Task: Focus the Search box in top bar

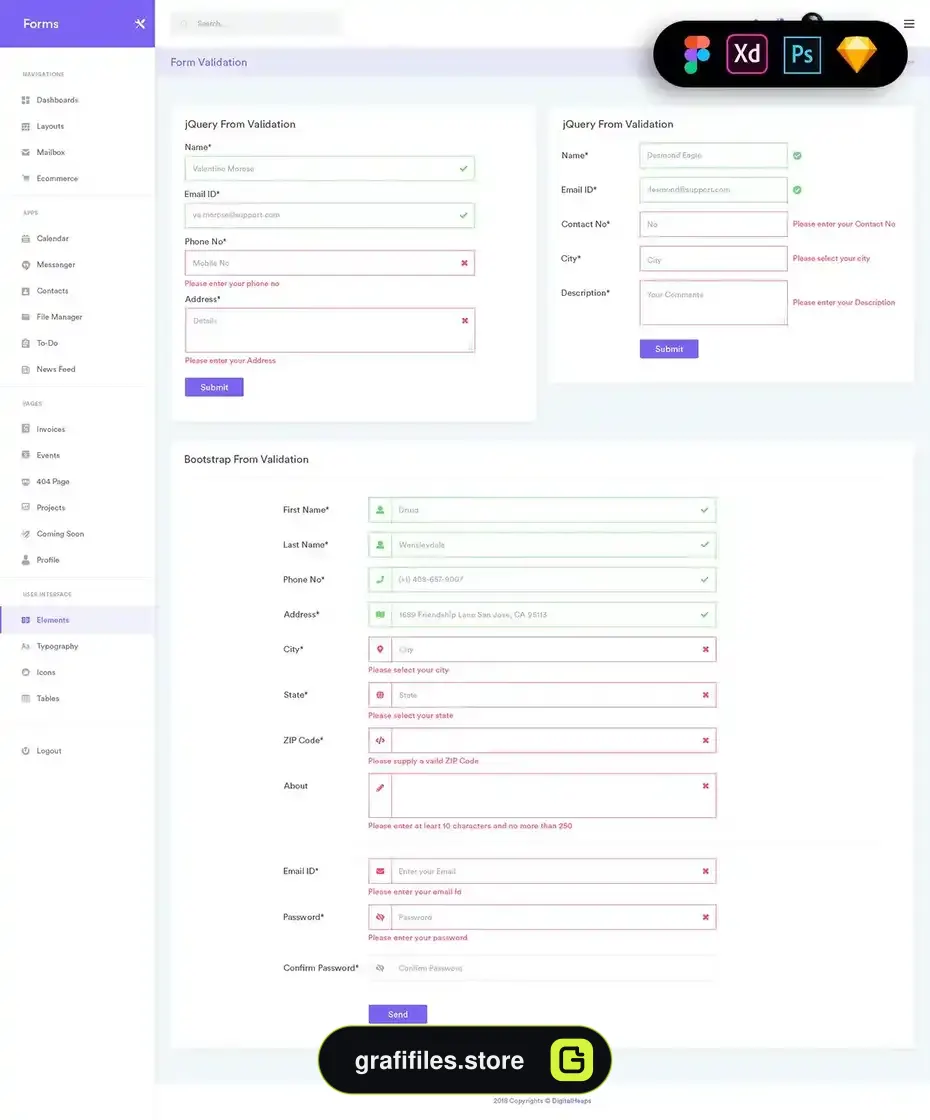Action: click(256, 24)
